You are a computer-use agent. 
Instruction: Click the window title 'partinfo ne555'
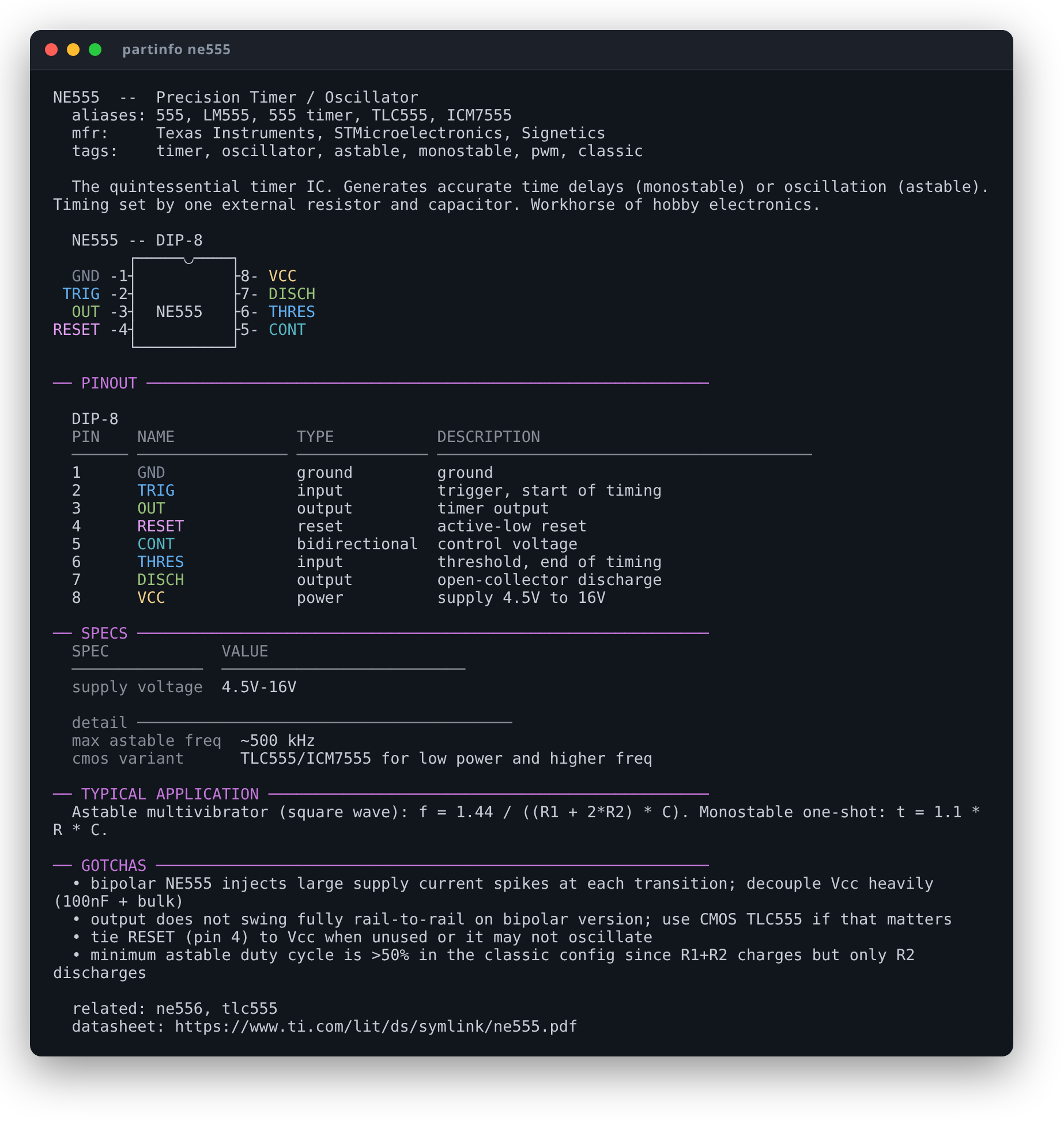(x=176, y=50)
